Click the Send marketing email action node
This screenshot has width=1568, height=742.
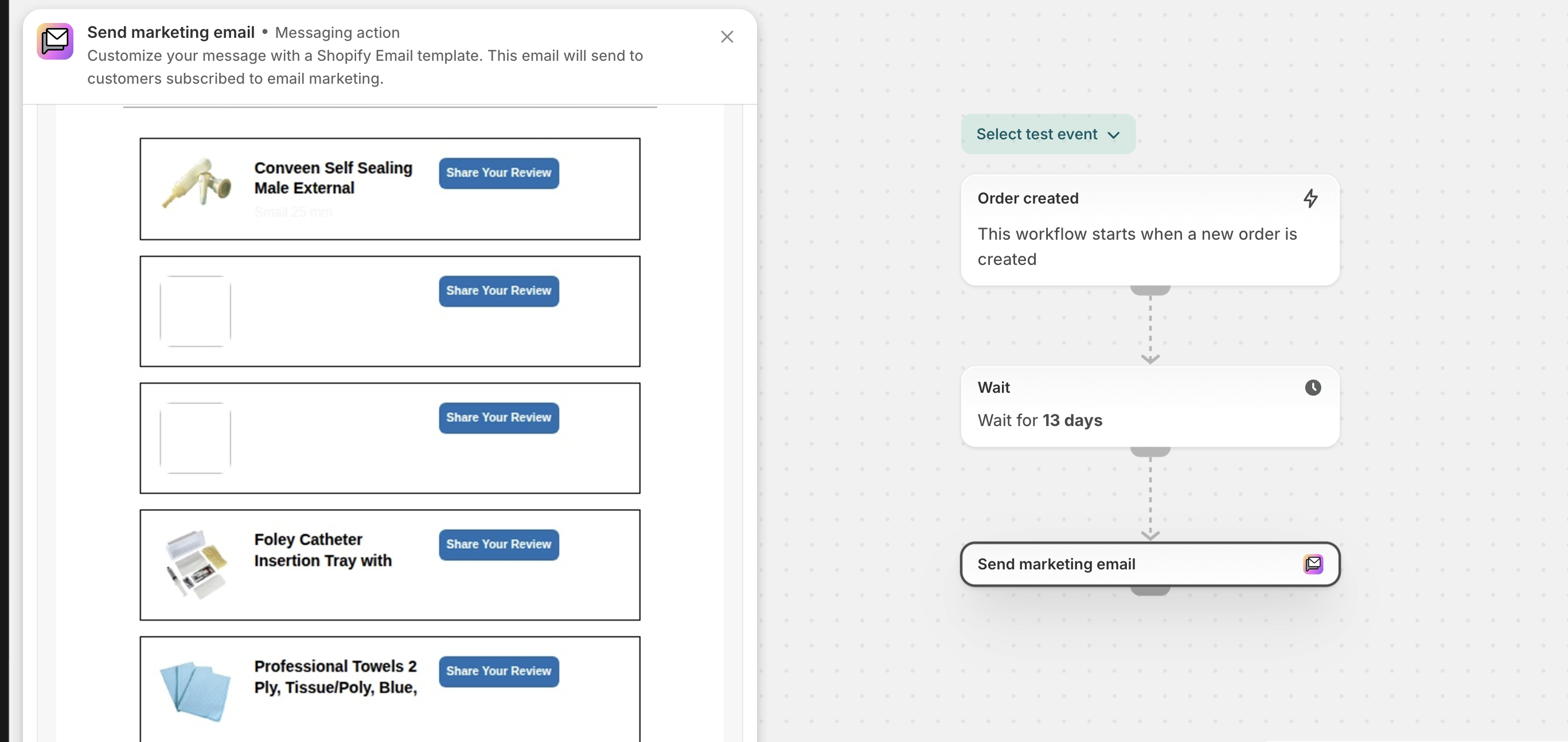tap(1150, 564)
